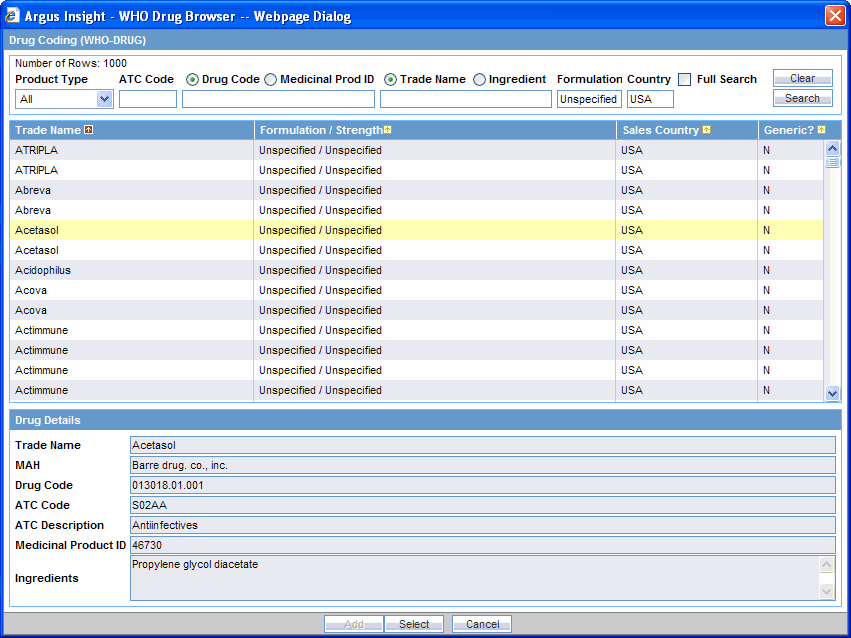Viewport: 851px width, 638px height.
Task: Clear the search criteria with Clear button
Action: 802,78
